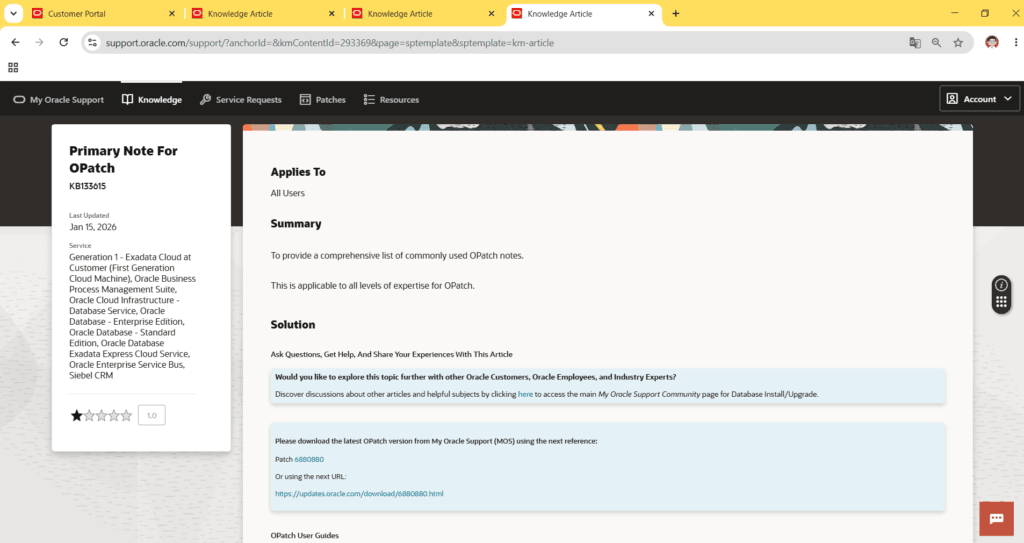Expand the Account dropdown
Viewport: 1024px width, 543px height.
pos(979,99)
